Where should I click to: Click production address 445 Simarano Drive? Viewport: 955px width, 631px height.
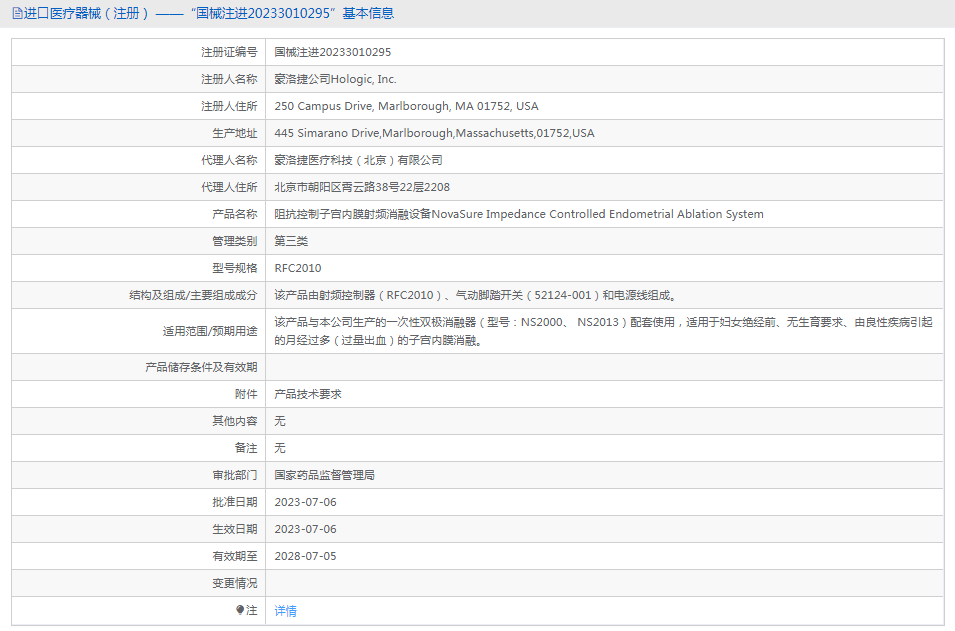point(434,133)
